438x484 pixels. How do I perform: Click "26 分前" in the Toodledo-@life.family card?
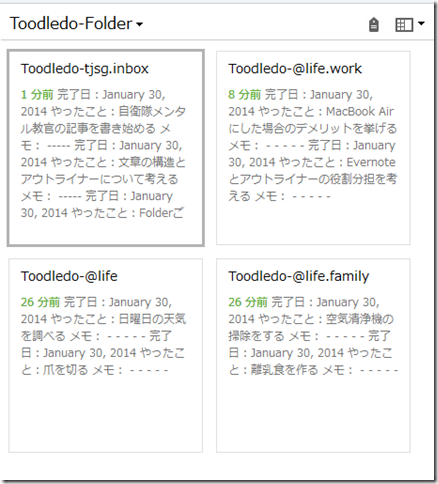coord(248,302)
